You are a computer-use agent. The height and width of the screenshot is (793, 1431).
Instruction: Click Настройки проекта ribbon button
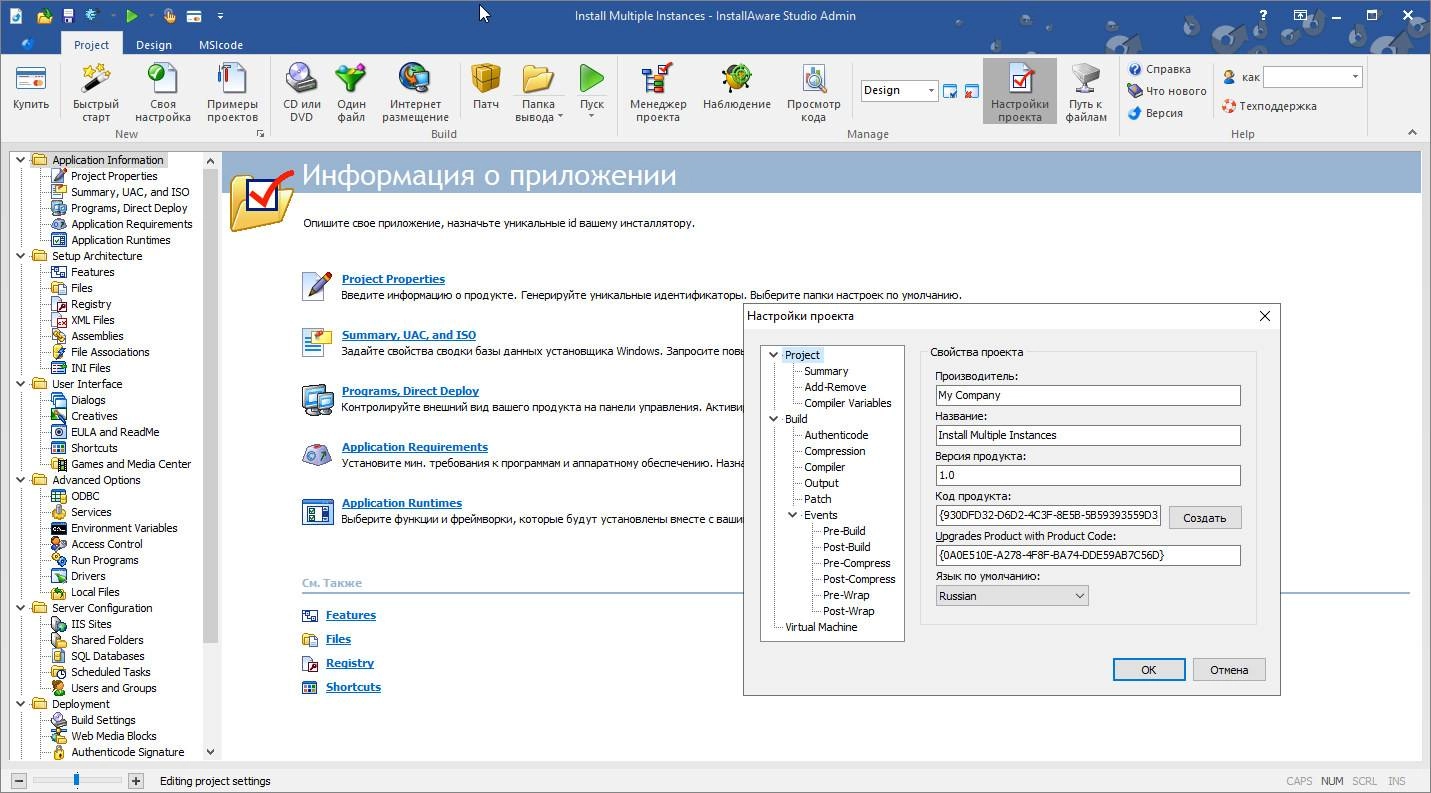(x=1020, y=93)
